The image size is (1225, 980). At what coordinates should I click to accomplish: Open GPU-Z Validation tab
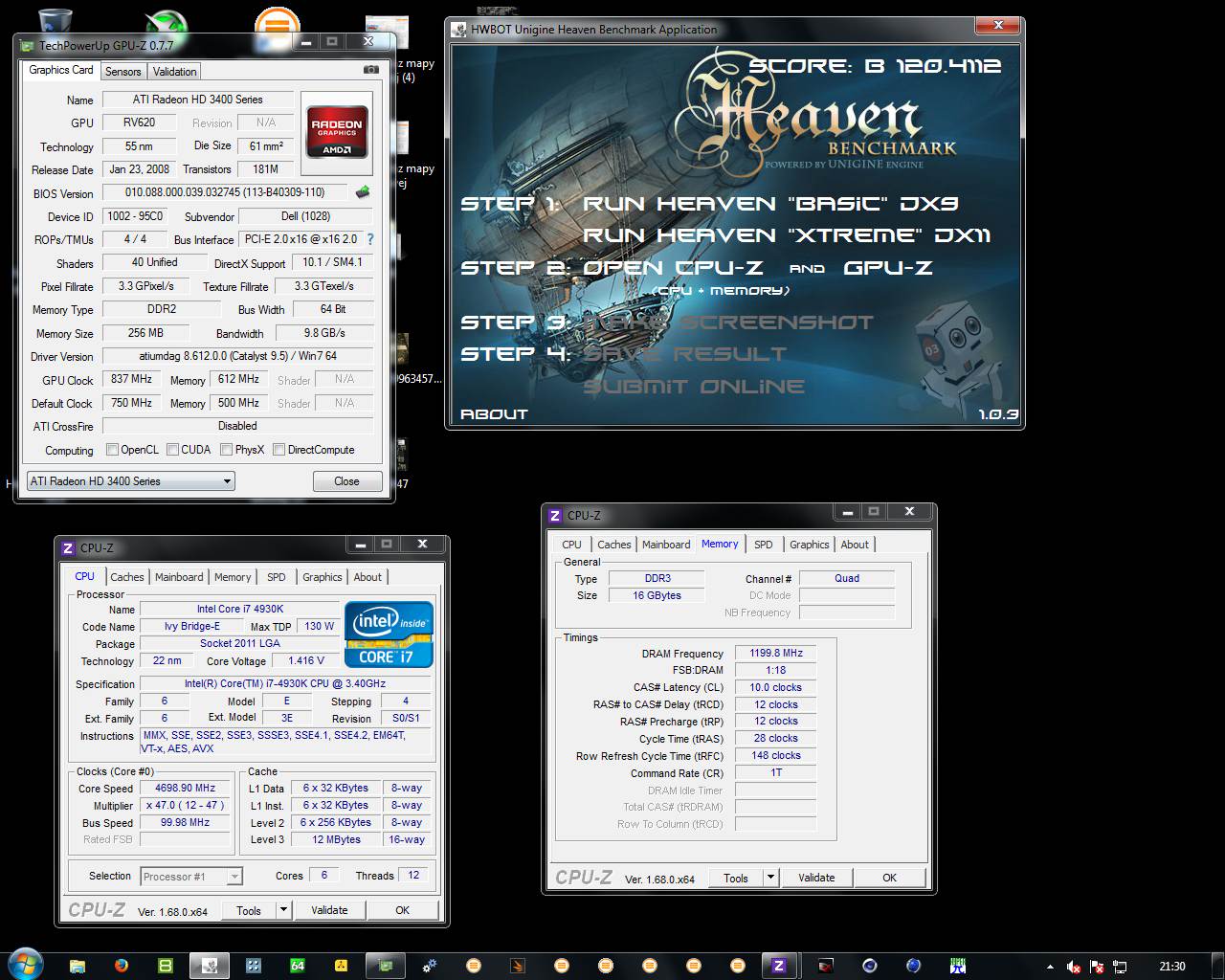point(174,72)
